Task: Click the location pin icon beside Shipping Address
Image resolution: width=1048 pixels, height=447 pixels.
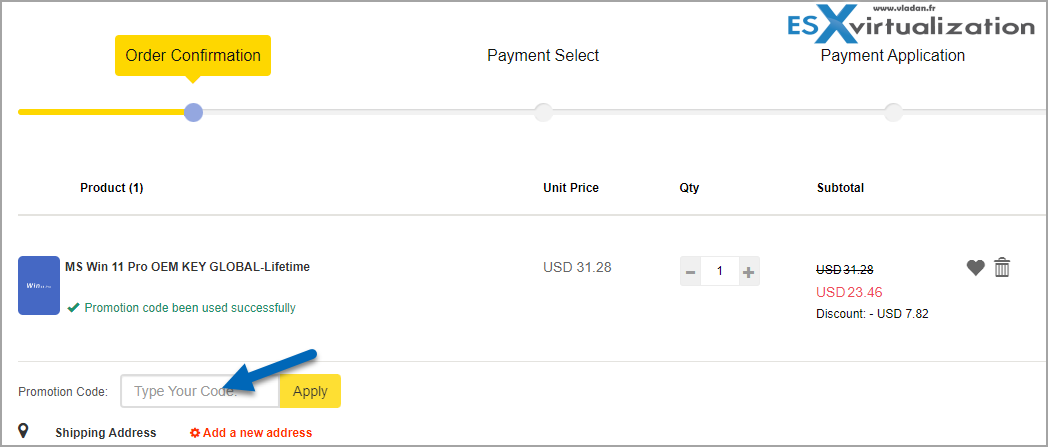Action: 23,431
